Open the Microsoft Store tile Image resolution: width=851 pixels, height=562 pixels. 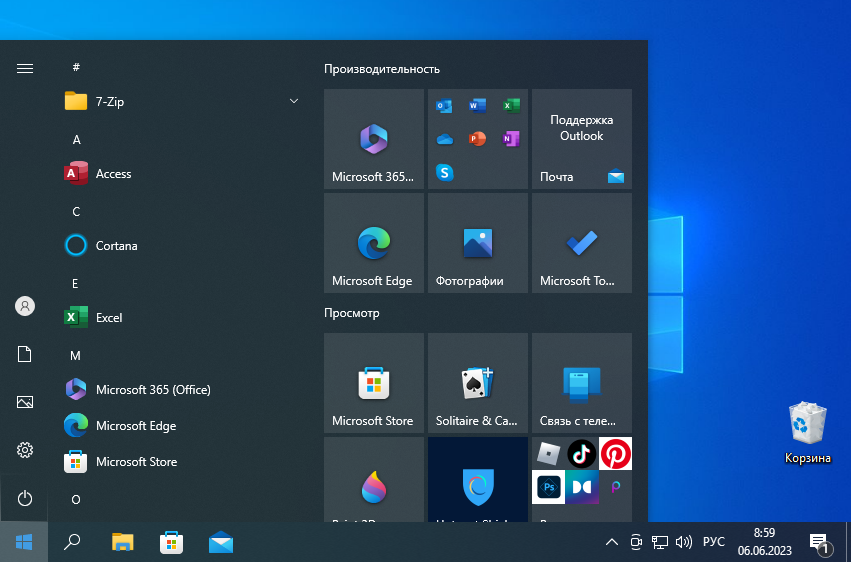374,383
